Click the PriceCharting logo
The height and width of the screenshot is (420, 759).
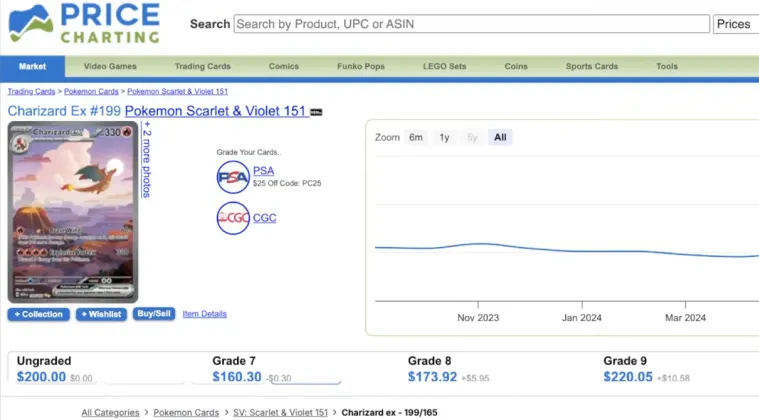click(83, 25)
